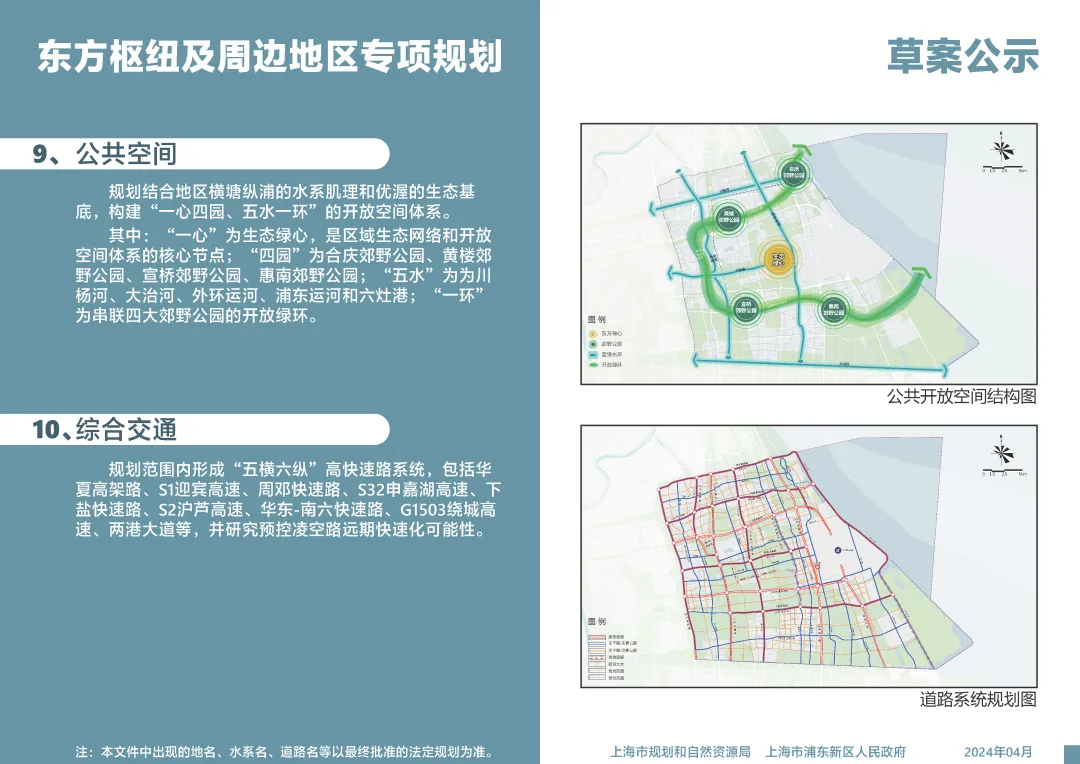Select the 9、公共空间 section heading
The image size is (1080, 764).
pos(104,153)
